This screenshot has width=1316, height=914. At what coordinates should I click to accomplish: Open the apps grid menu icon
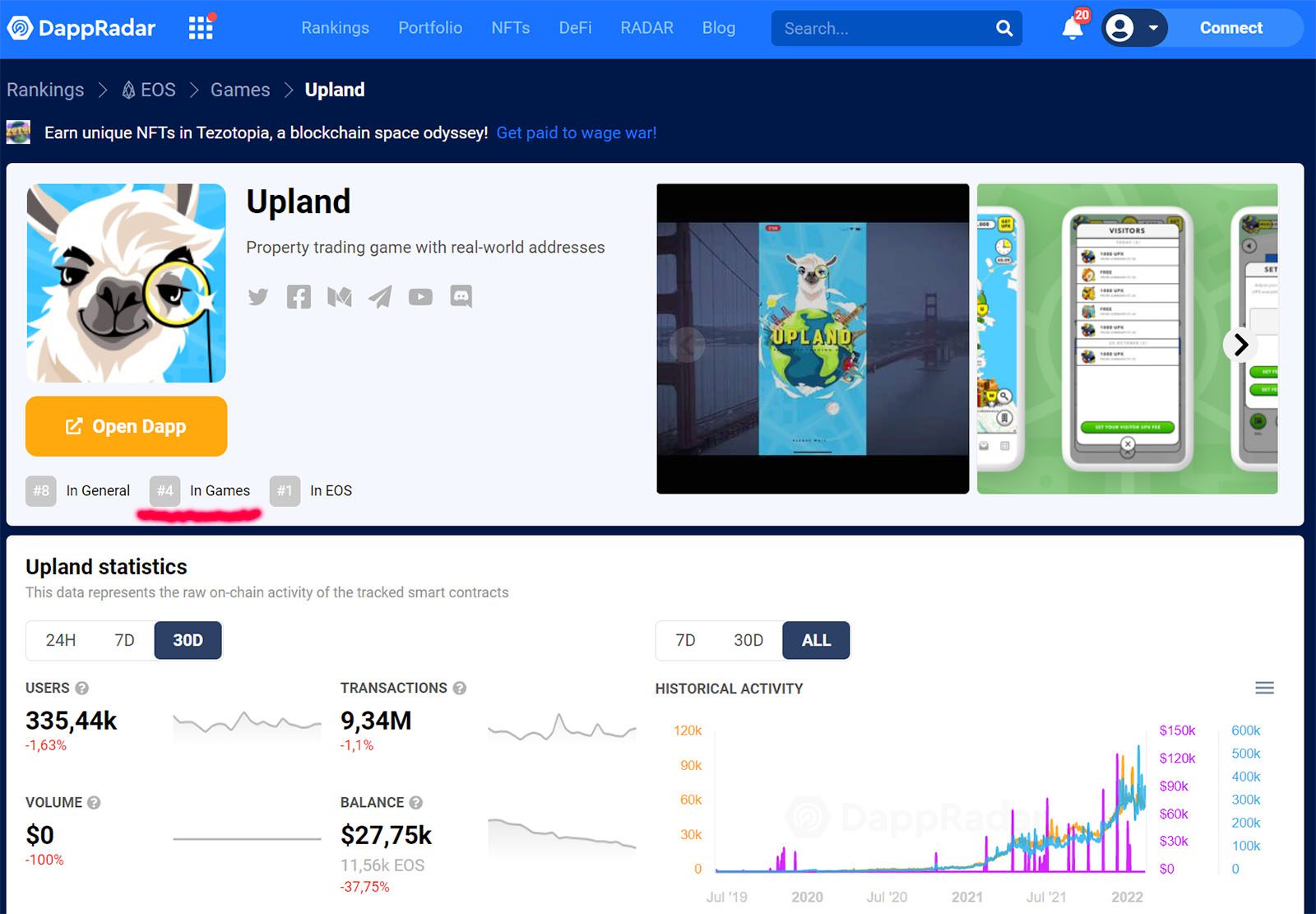(201, 28)
